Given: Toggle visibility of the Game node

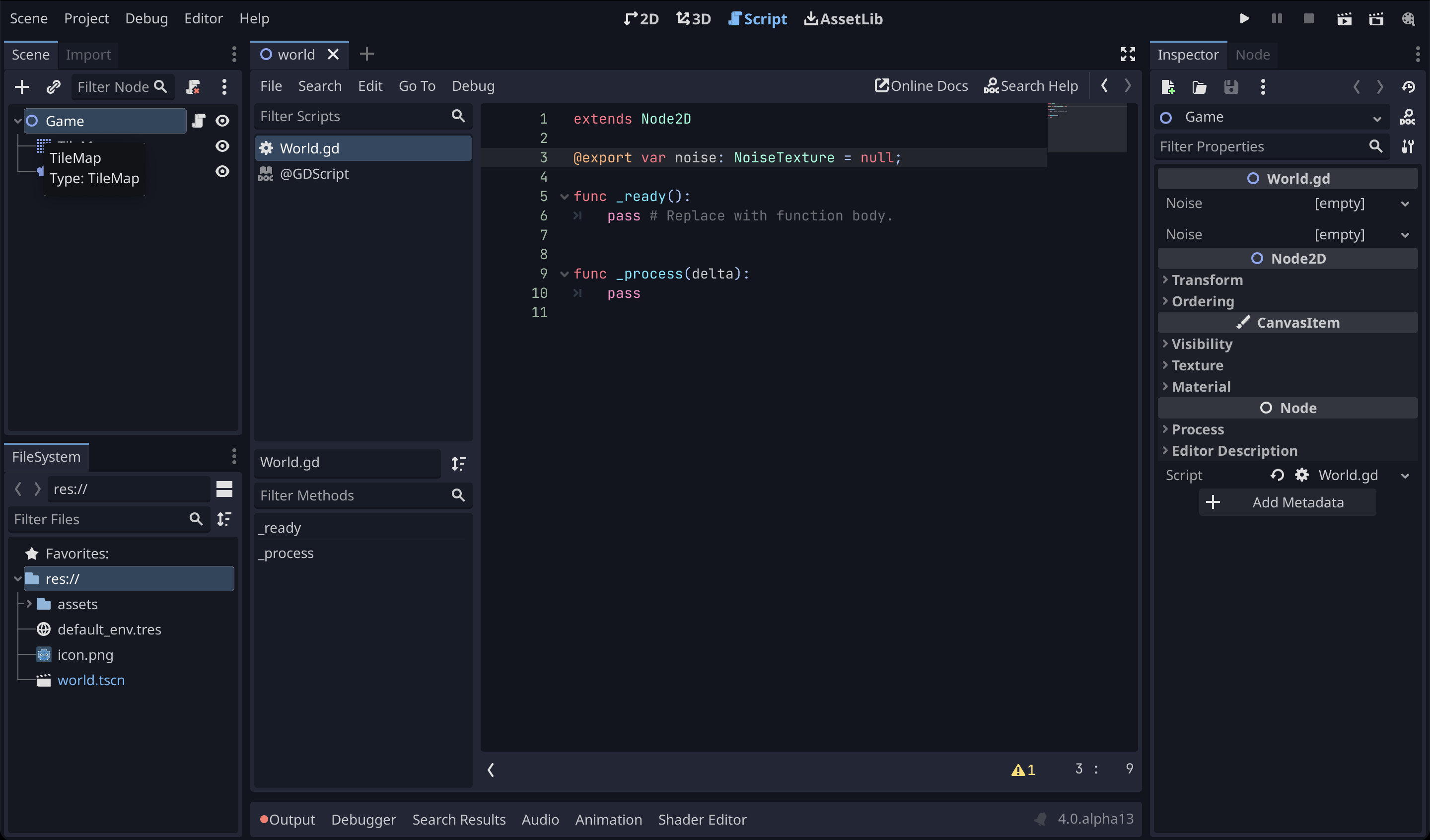Looking at the screenshot, I should coord(222,121).
